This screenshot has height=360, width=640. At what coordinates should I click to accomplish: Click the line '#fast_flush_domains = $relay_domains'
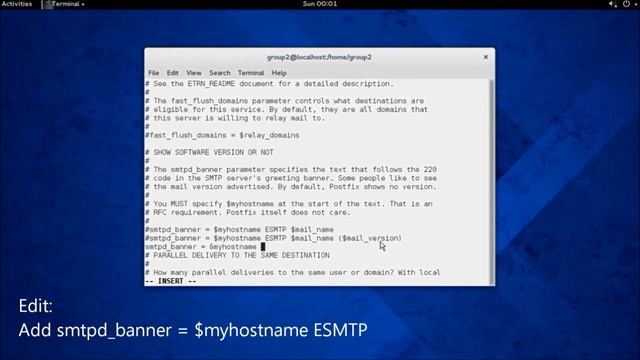(222, 135)
